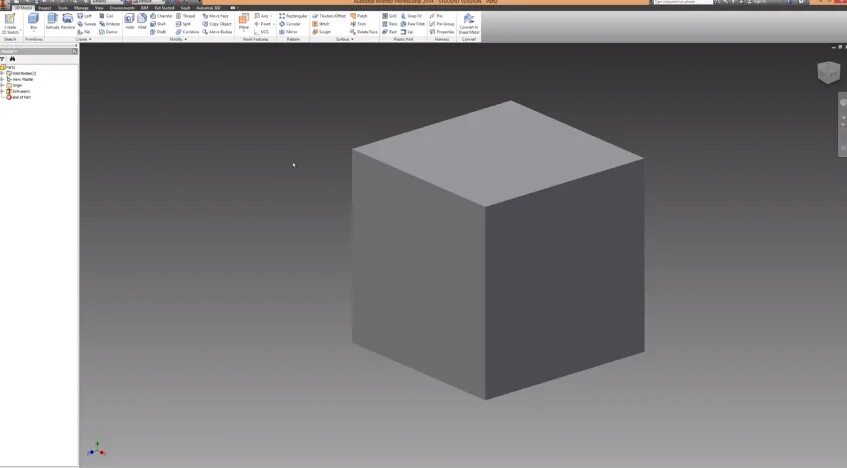Open the browser Find binoculars icon
847x468 pixels.
coord(12,59)
